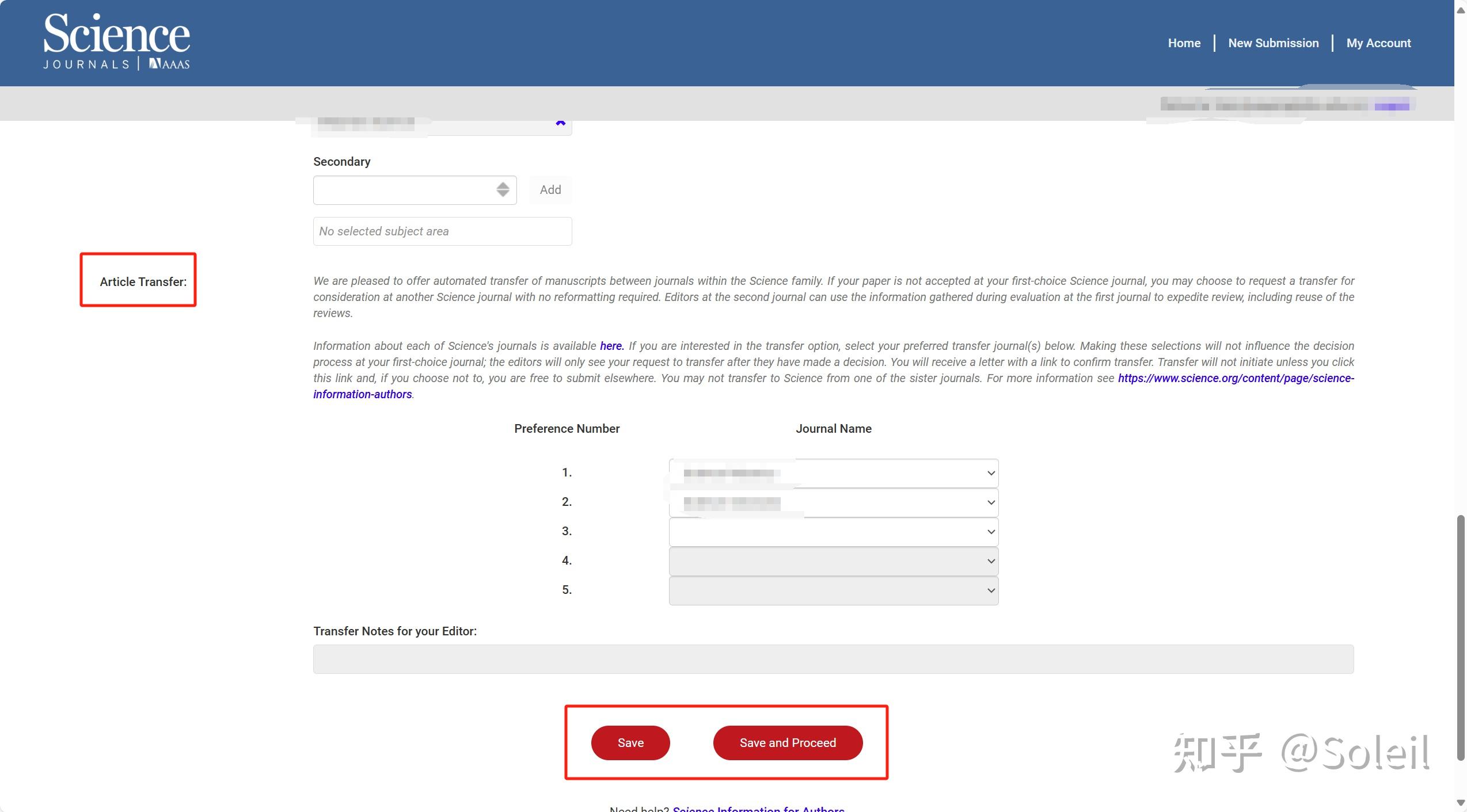Click the red Save button
1467x812 pixels.
[630, 743]
